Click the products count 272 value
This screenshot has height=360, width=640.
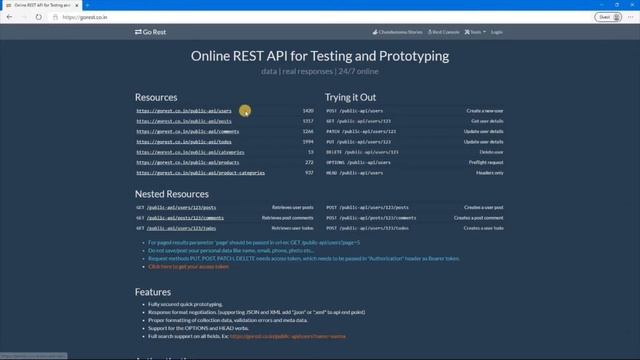(309, 162)
